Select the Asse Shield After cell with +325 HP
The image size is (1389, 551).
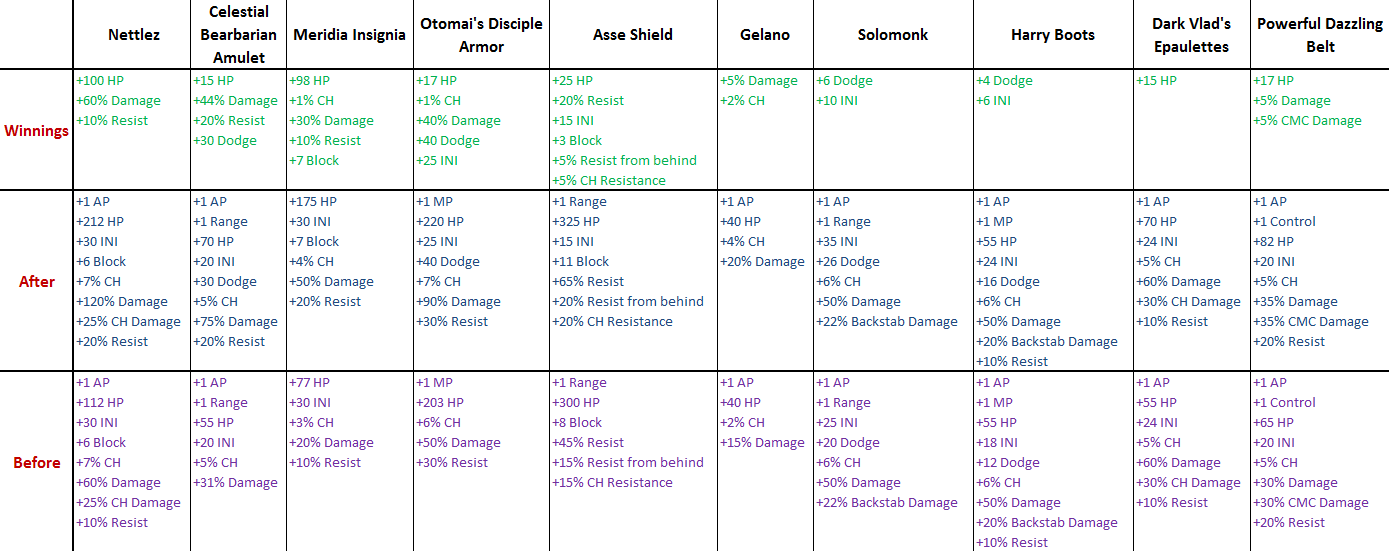(x=633, y=281)
